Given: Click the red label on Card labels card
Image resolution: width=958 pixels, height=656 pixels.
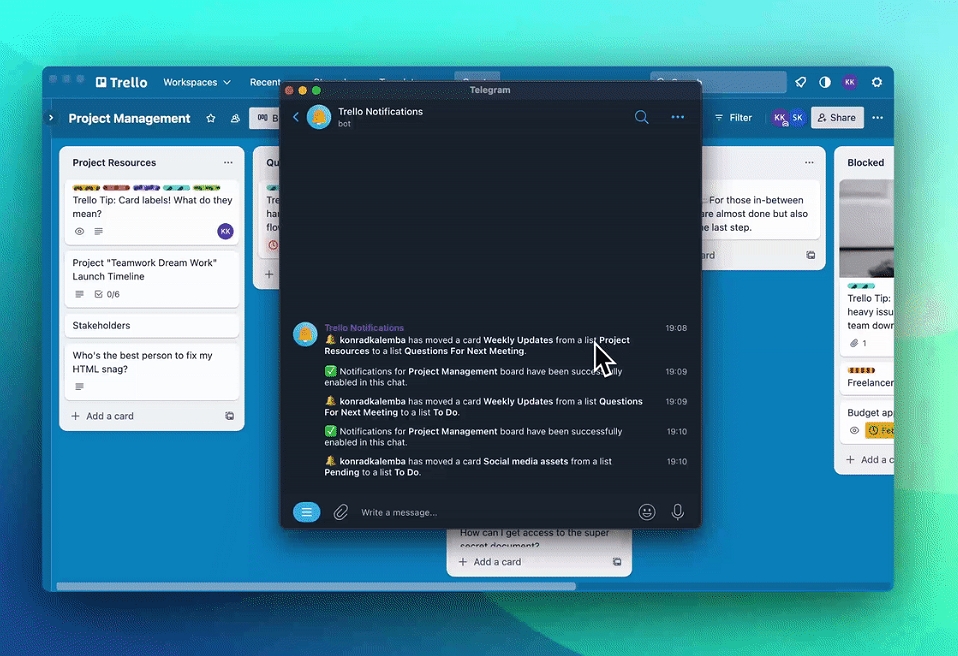Looking at the screenshot, I should [116, 188].
